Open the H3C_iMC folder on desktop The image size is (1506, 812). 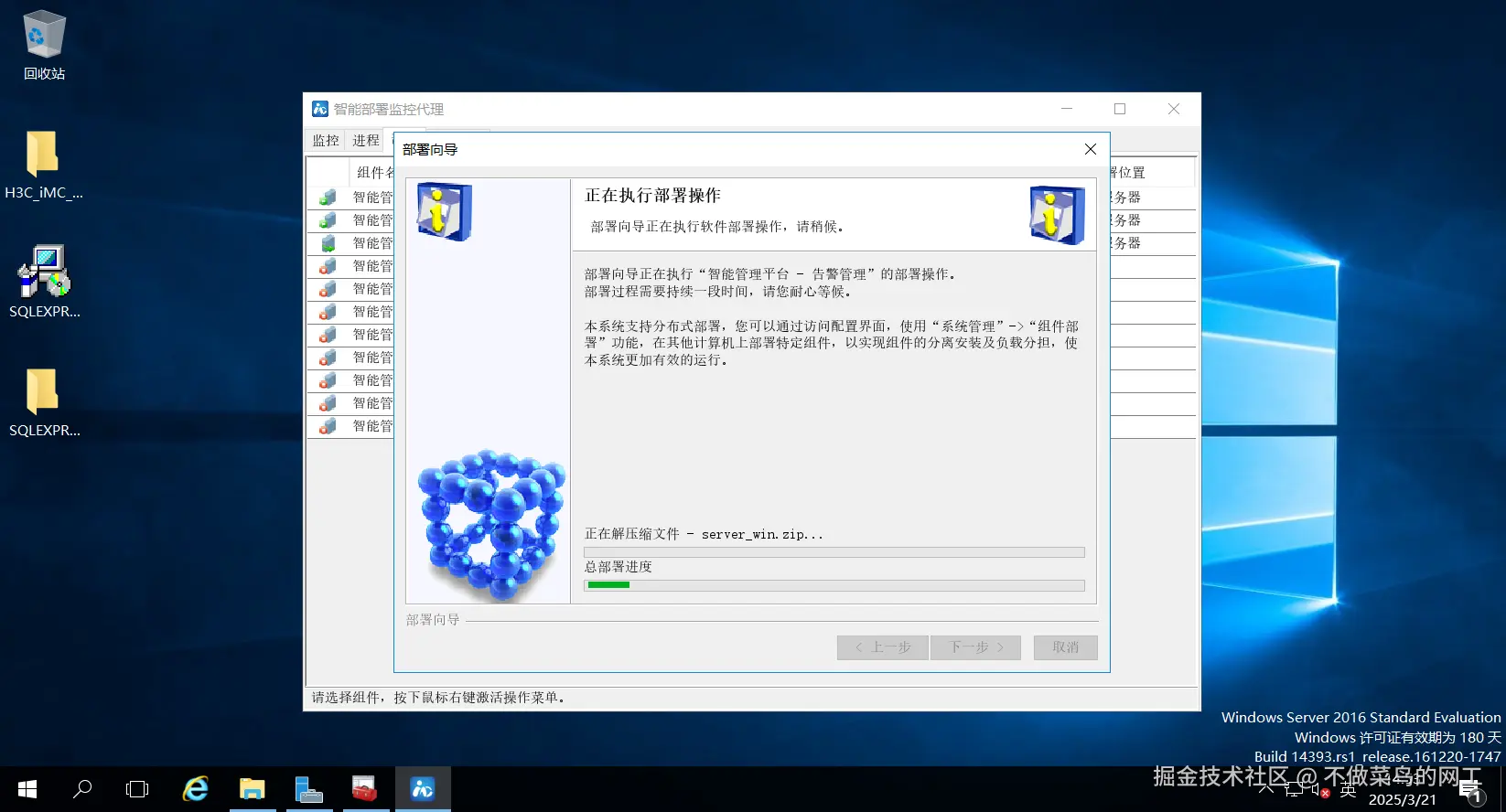pos(43,165)
